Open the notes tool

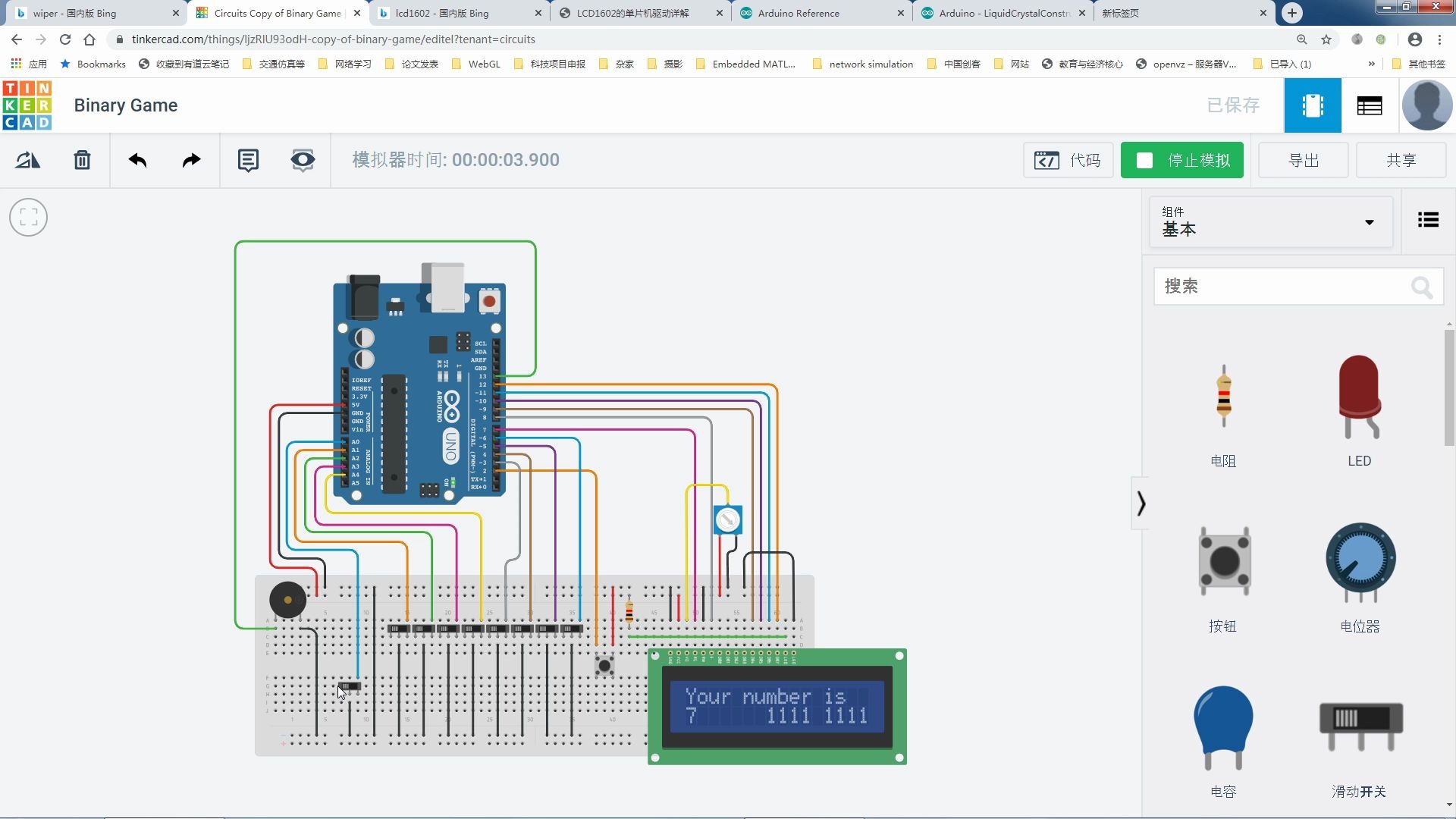click(248, 160)
